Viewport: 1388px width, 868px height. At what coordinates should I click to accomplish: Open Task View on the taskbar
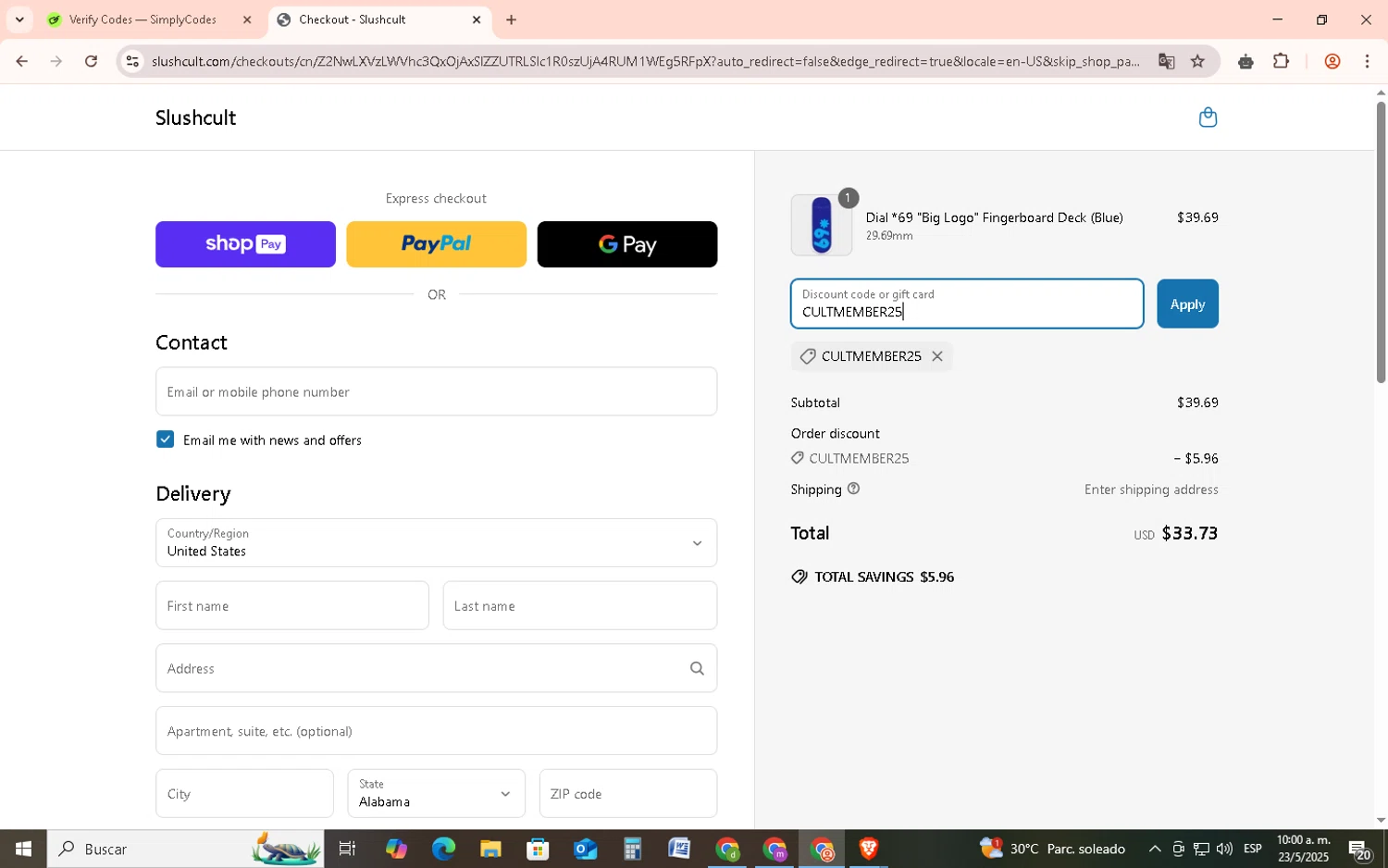pyautogui.click(x=347, y=849)
